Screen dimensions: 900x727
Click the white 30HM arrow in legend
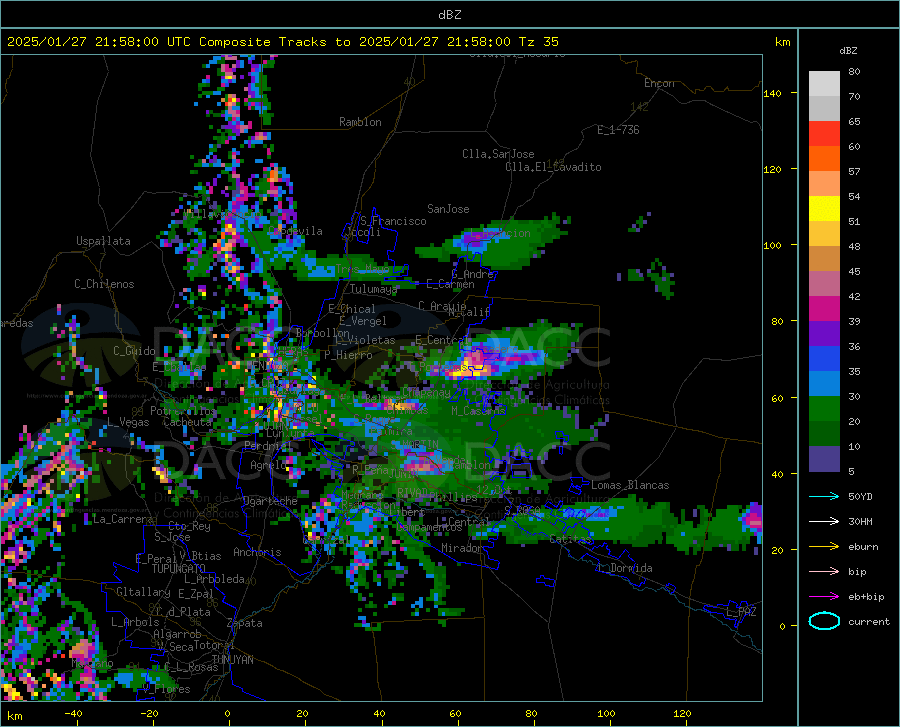[824, 521]
